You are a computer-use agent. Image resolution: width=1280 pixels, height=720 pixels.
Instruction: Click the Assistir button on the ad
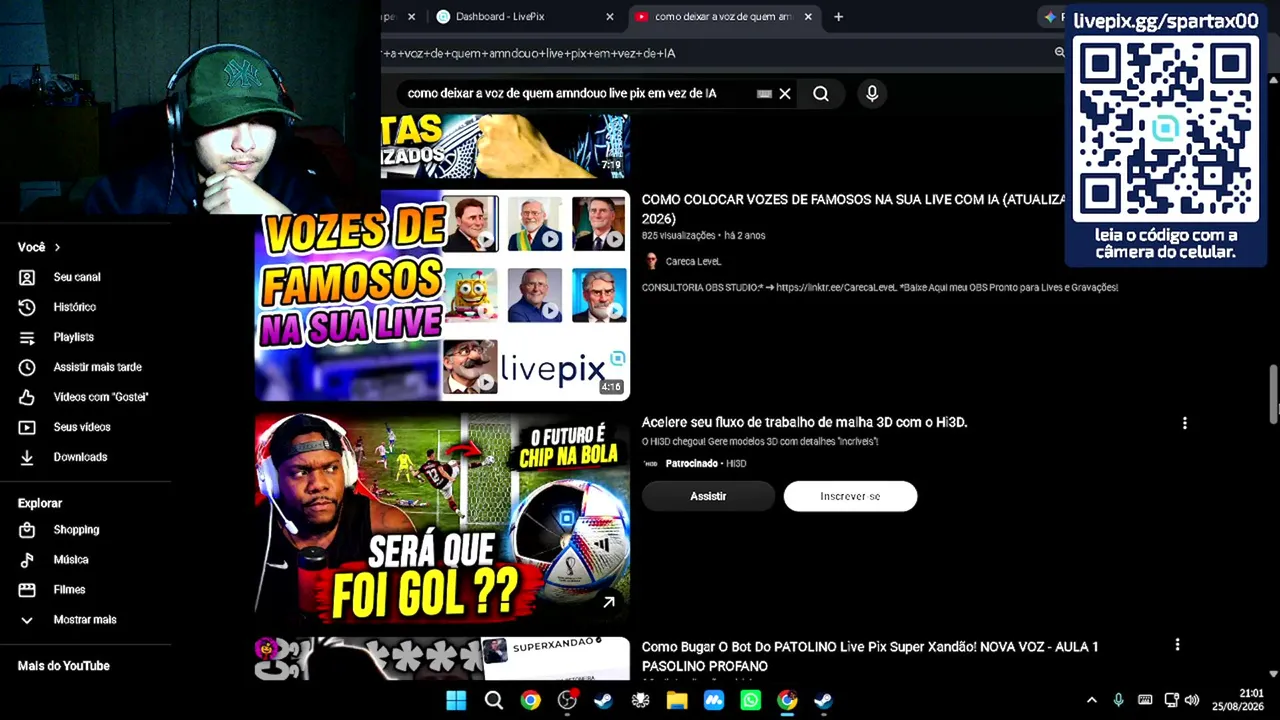(x=708, y=496)
